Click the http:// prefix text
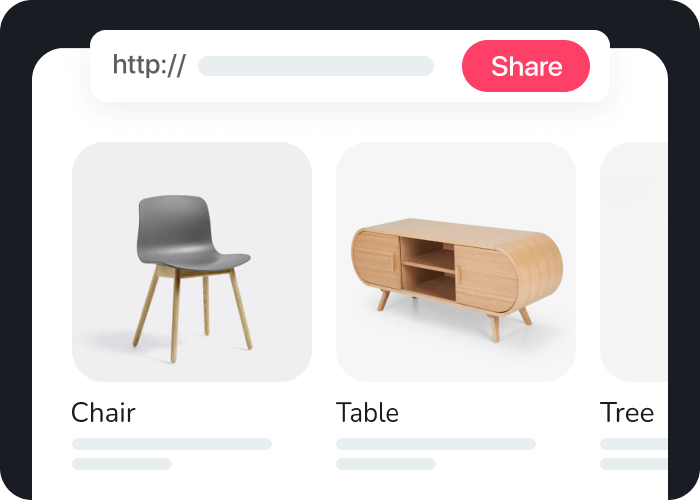Image resolution: width=700 pixels, height=500 pixels. pyautogui.click(x=149, y=65)
